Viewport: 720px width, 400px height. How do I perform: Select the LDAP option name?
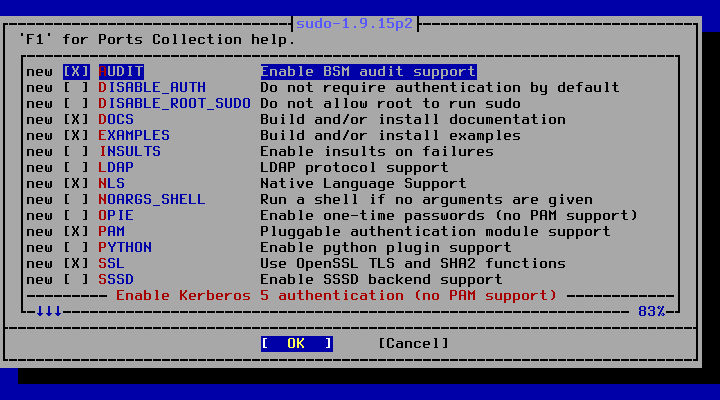116,168
